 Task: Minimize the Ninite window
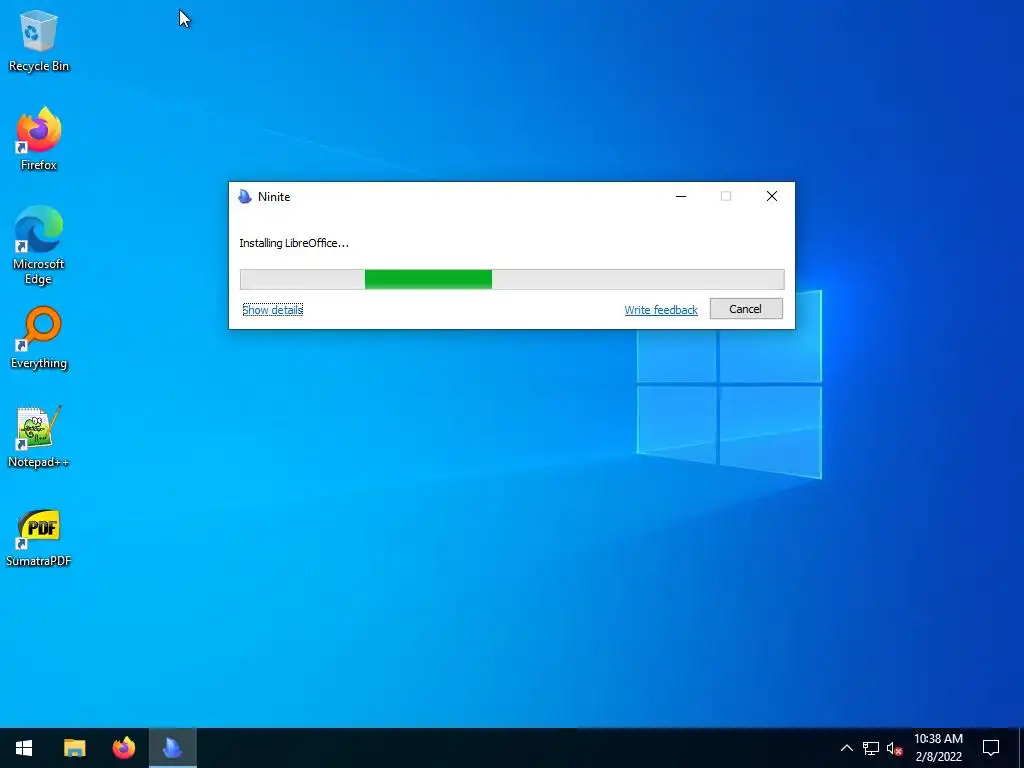tap(681, 197)
